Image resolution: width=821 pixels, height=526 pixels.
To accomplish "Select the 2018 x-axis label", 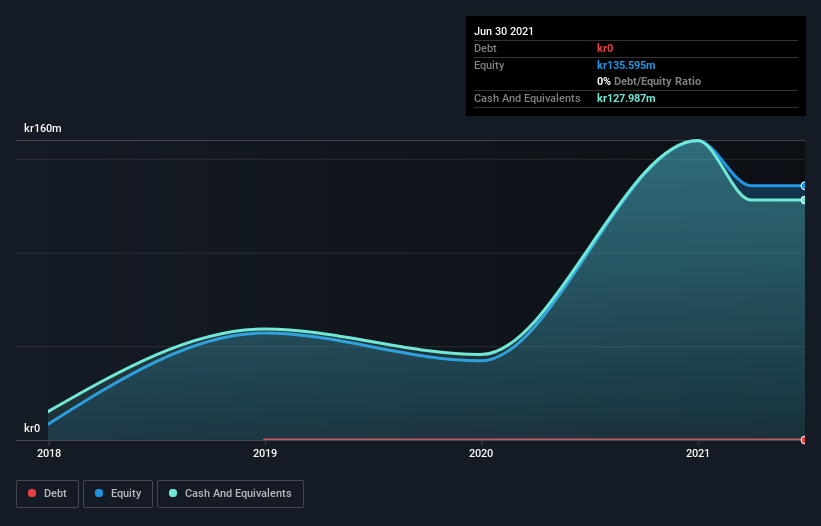I will click(49, 453).
